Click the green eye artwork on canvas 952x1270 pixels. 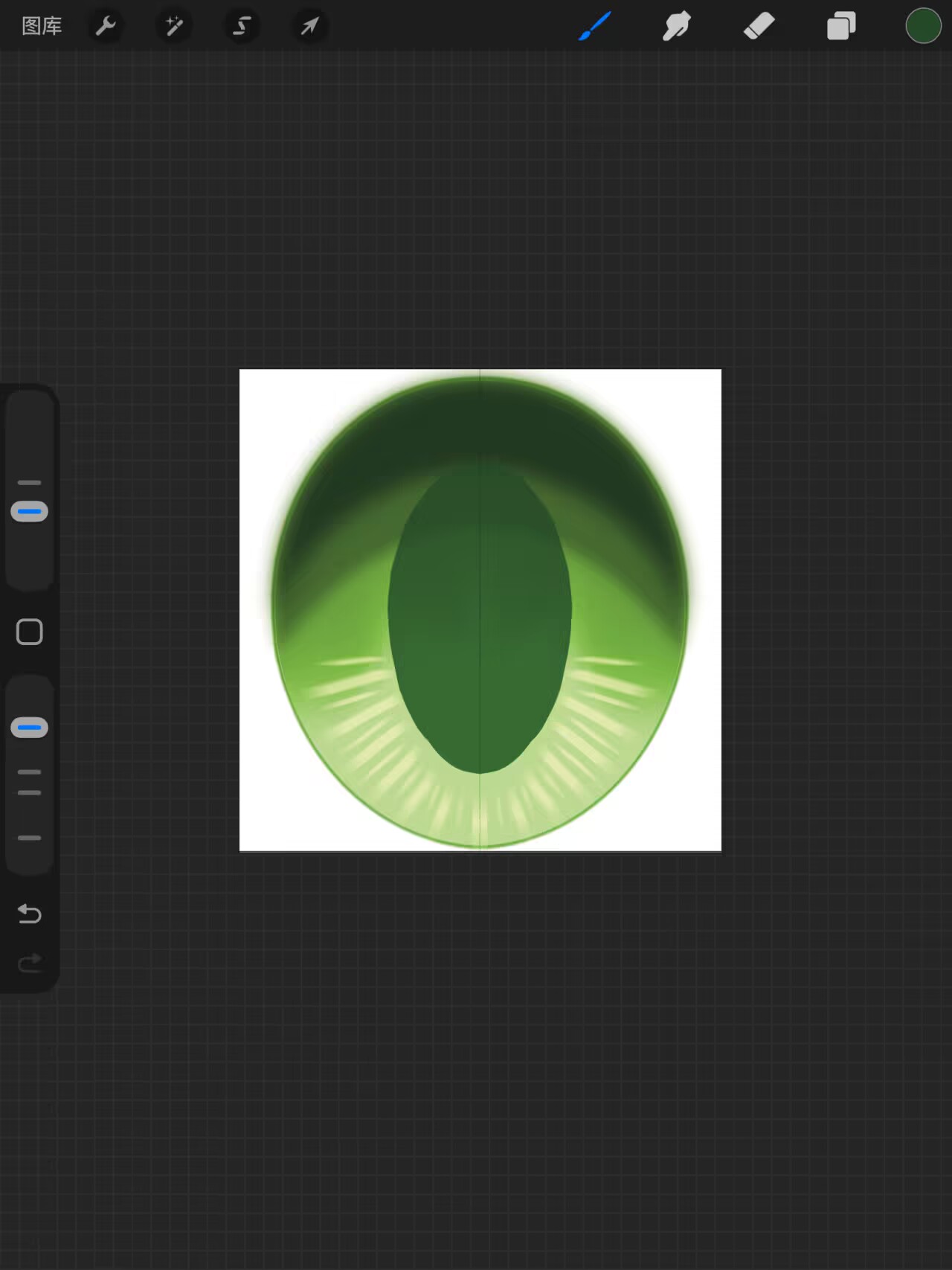(x=480, y=611)
